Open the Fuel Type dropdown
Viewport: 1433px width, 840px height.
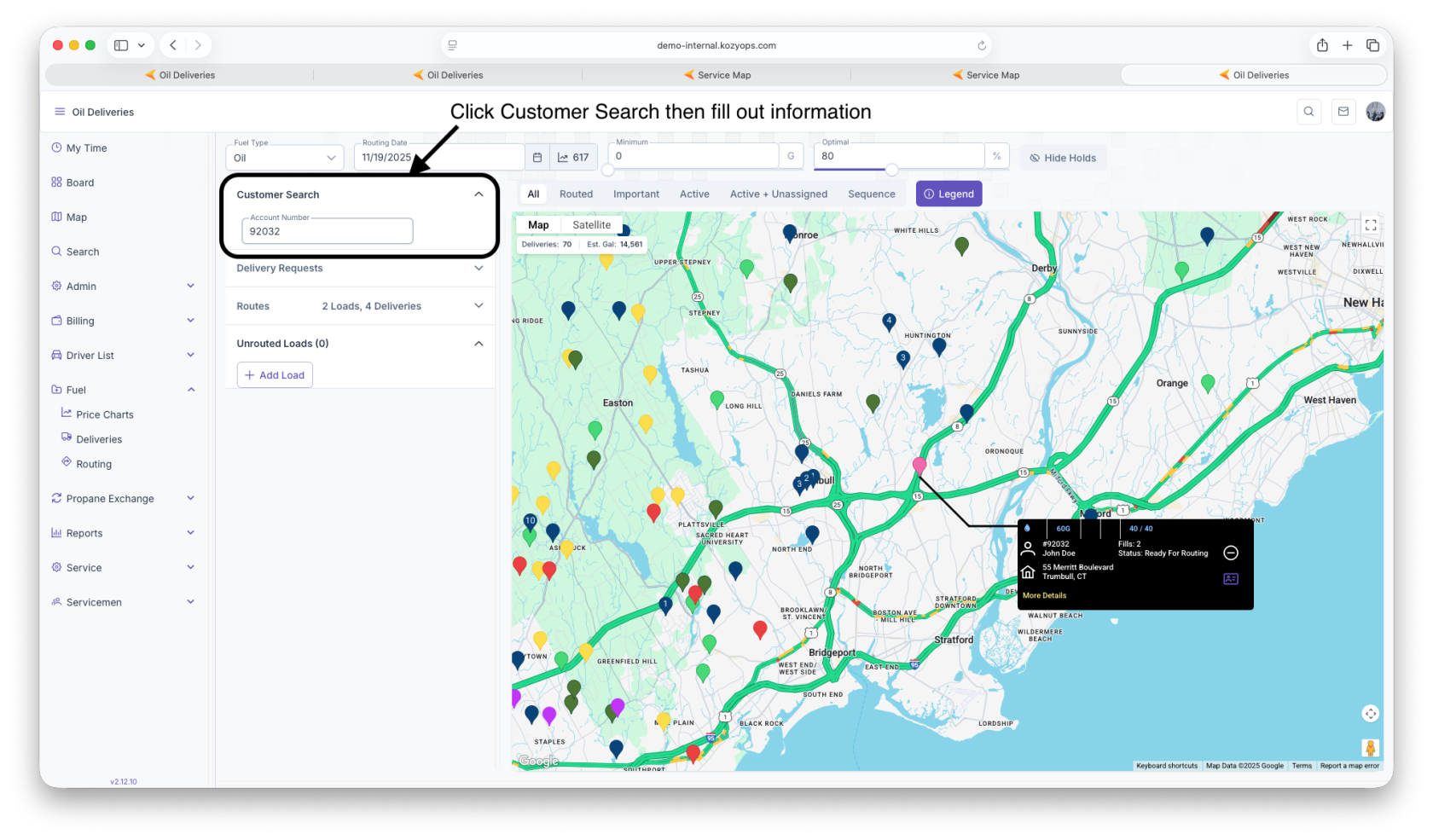[285, 158]
